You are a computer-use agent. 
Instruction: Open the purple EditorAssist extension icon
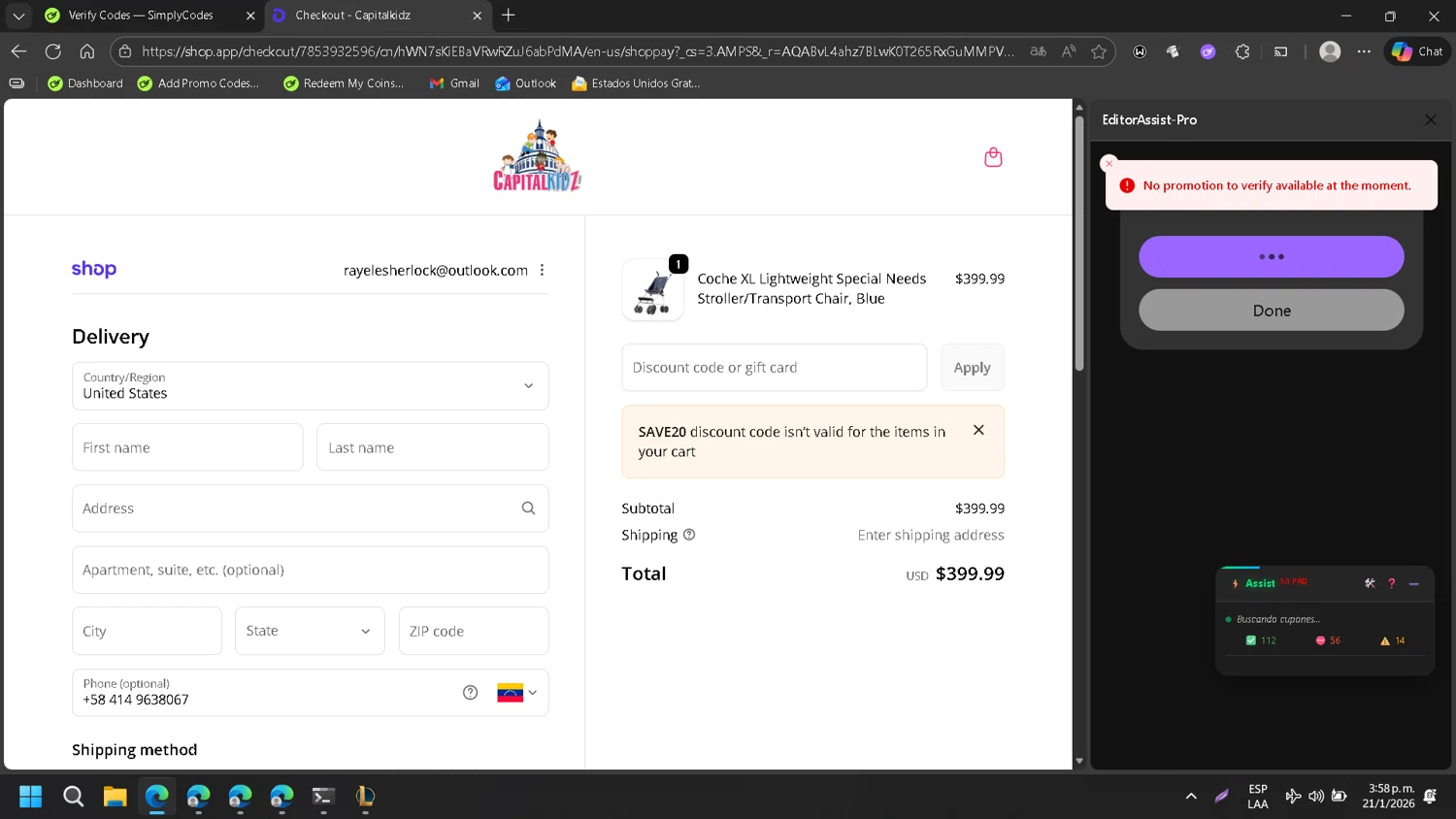[x=1208, y=51]
